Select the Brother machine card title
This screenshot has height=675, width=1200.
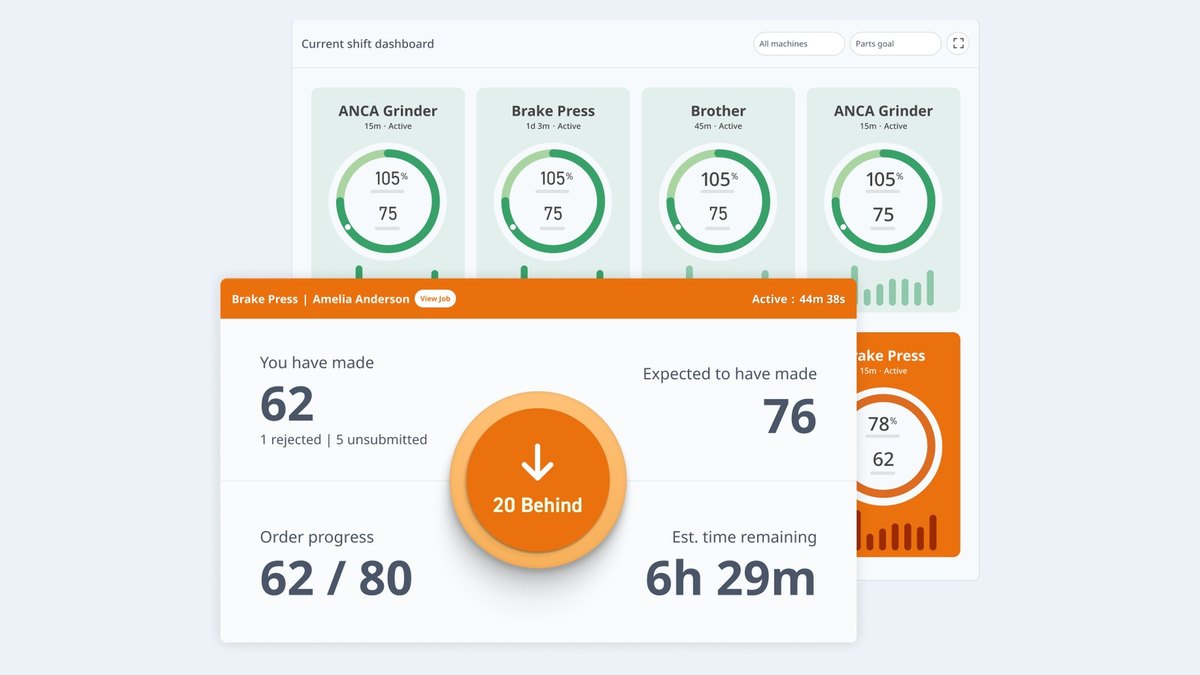pyautogui.click(x=718, y=111)
